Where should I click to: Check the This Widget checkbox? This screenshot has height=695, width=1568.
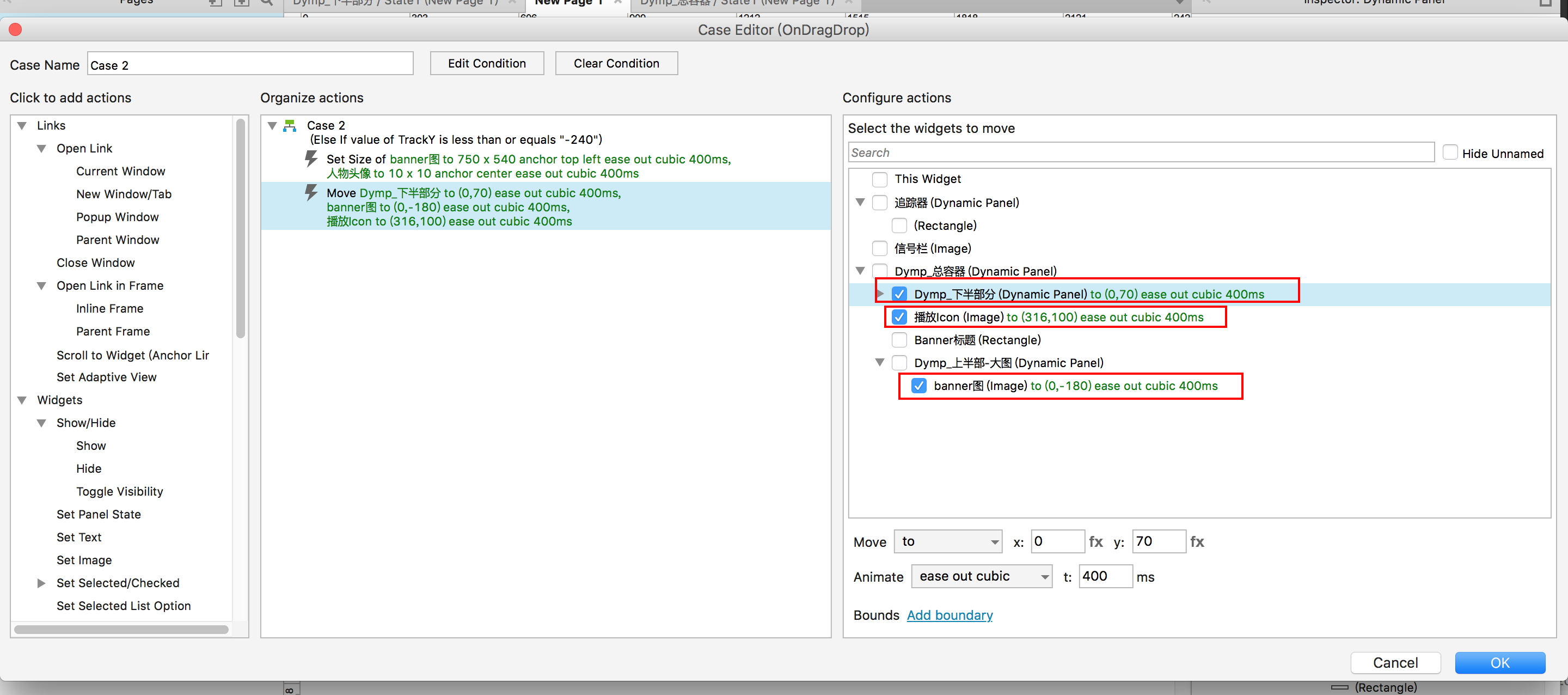click(880, 179)
